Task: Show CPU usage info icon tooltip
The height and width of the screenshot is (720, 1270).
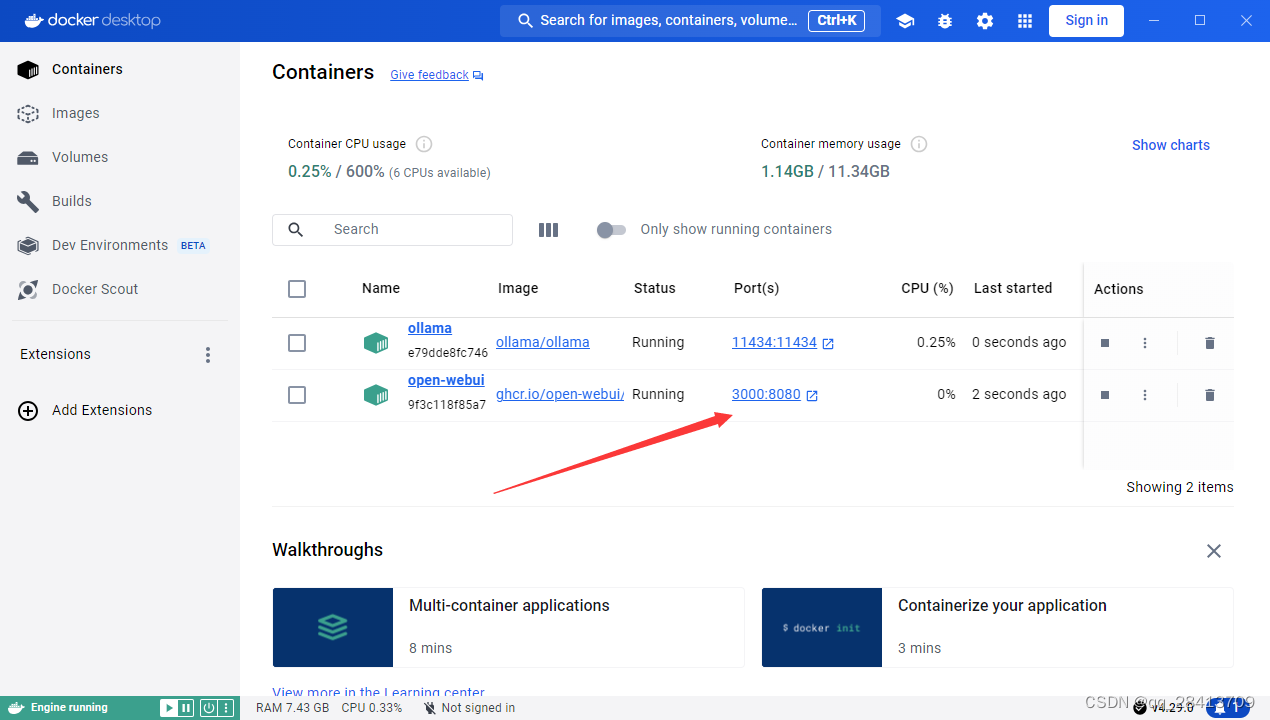Action: [x=424, y=144]
